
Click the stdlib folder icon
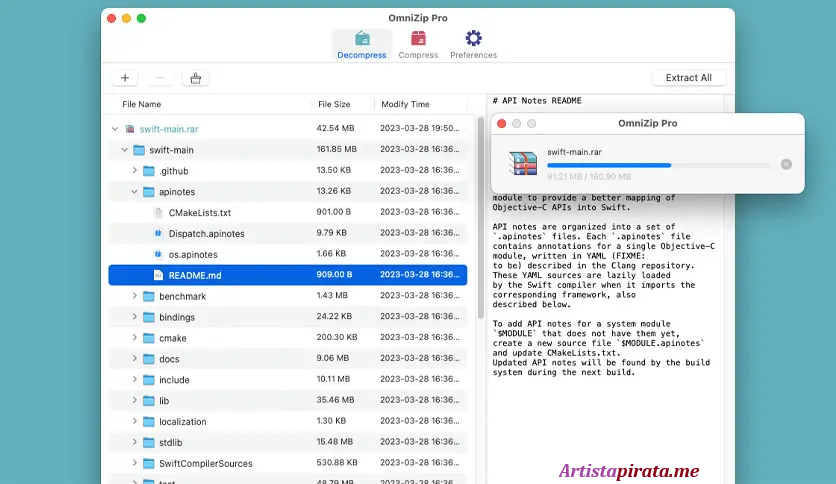point(149,442)
